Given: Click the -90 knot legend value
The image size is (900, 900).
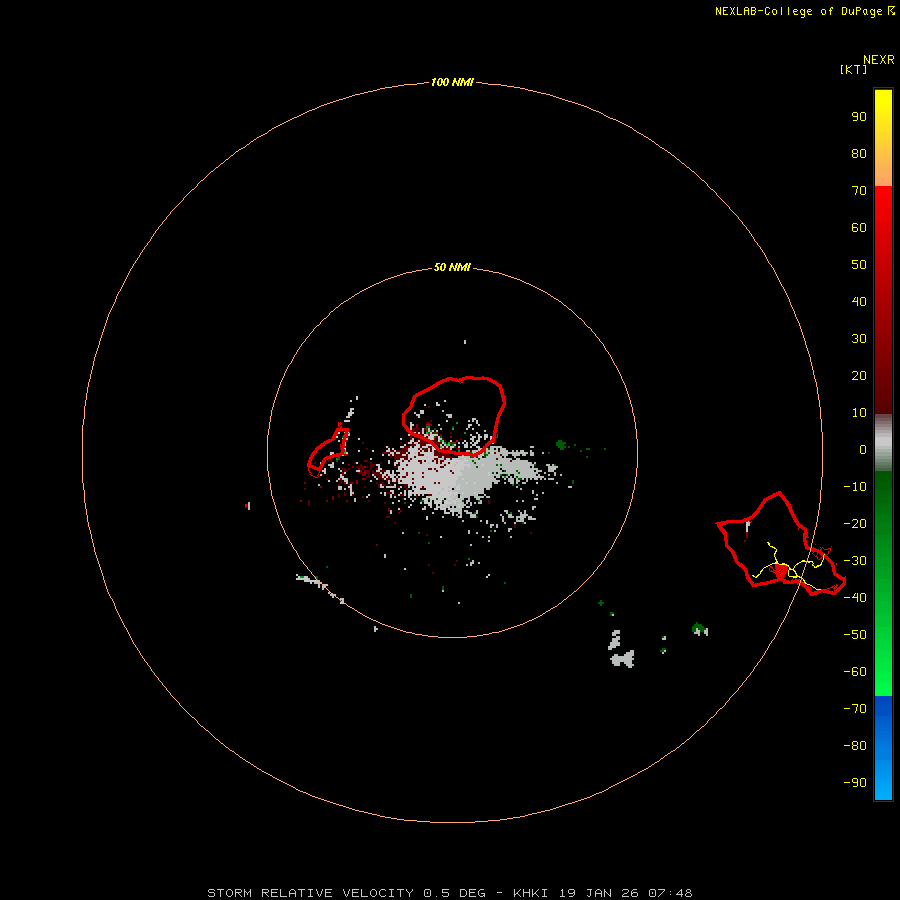Looking at the screenshot, I should pyautogui.click(x=855, y=783).
